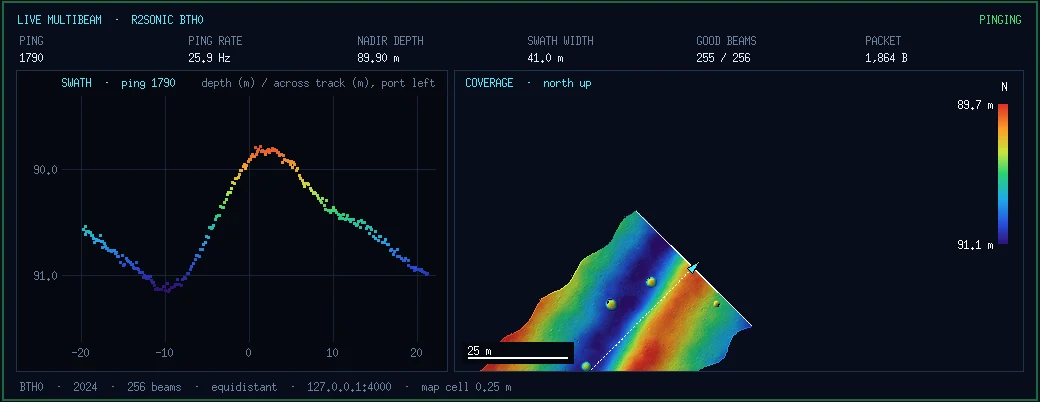Click the 90.0 depth axis tick label
Image resolution: width=1040 pixels, height=402 pixels.
click(x=45, y=170)
